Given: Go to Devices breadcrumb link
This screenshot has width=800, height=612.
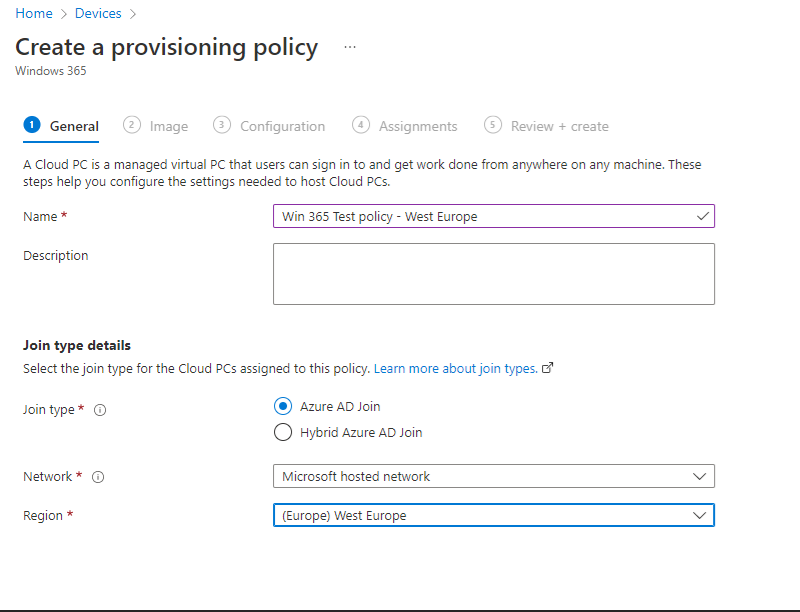Looking at the screenshot, I should (x=98, y=13).
